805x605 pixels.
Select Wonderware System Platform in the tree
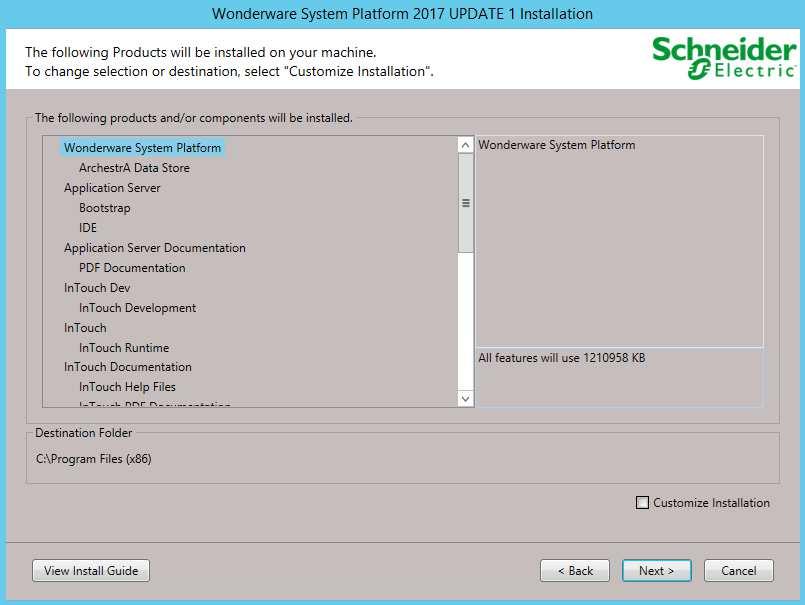(142, 147)
